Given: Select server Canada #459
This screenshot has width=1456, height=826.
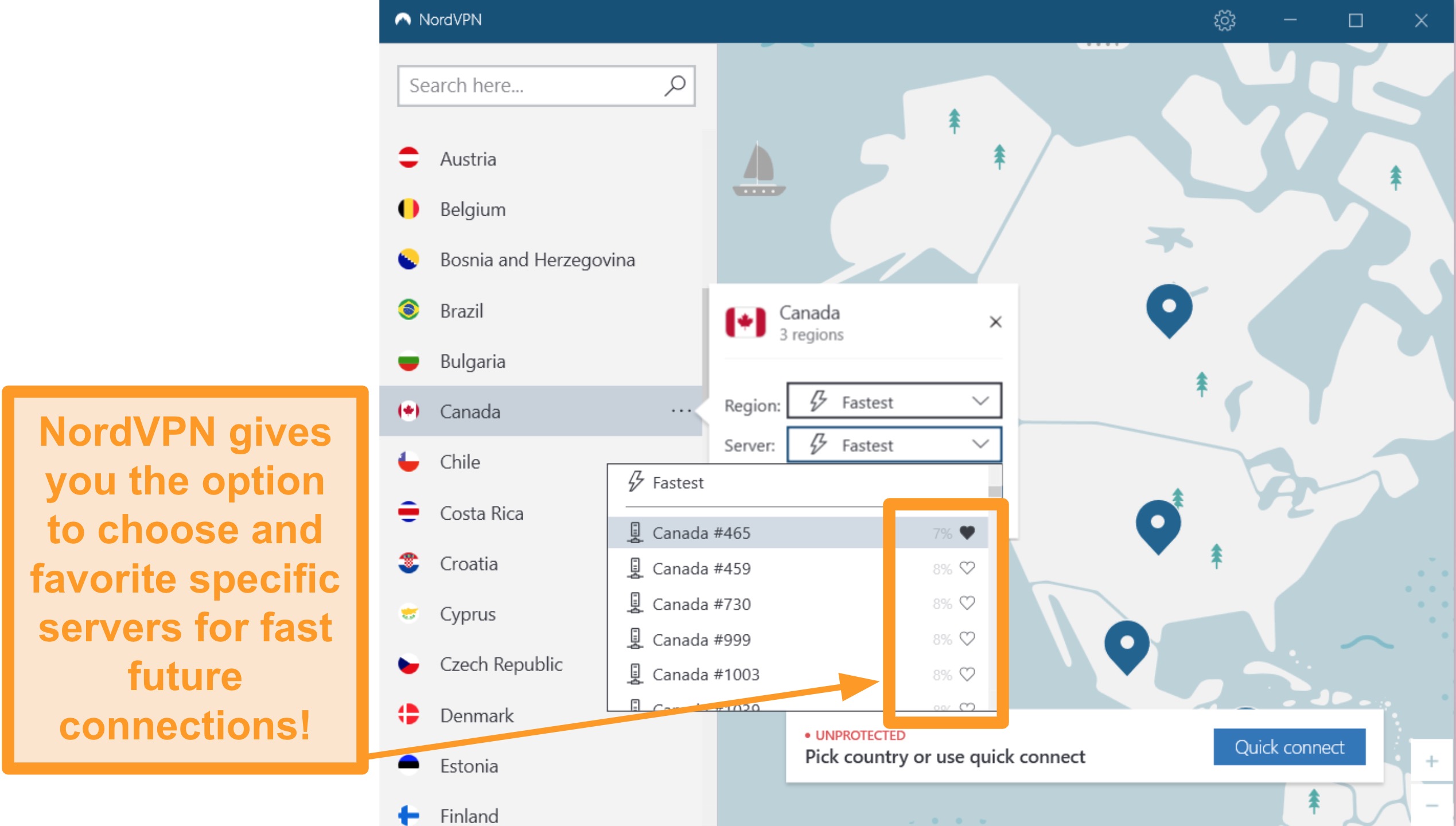Looking at the screenshot, I should click(x=797, y=568).
